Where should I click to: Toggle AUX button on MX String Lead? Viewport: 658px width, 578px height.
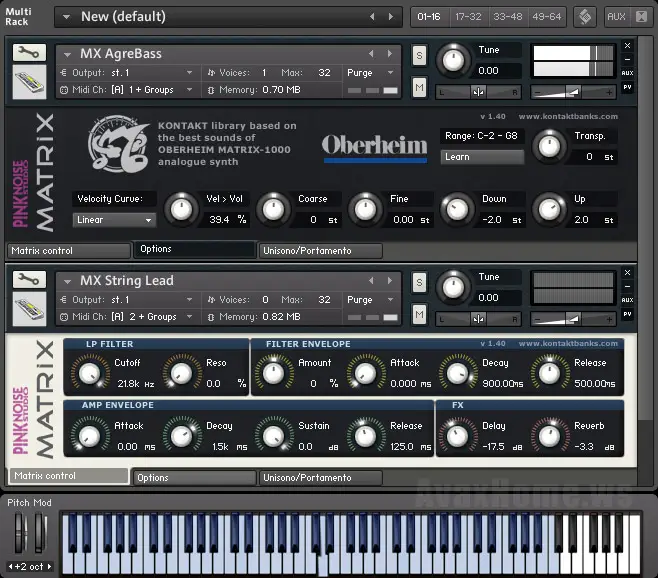(x=627, y=300)
